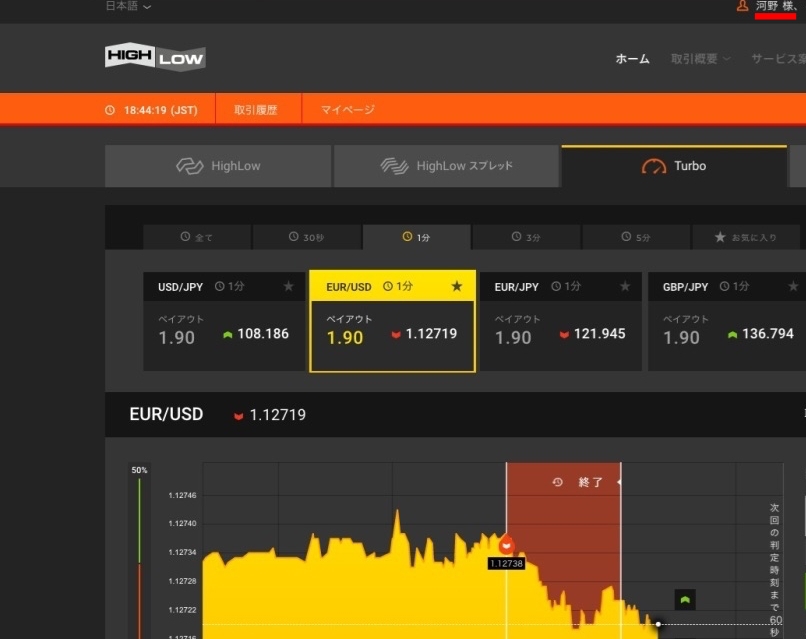Click the 1.12738 entry price label
The height and width of the screenshot is (639, 806).
(506, 563)
